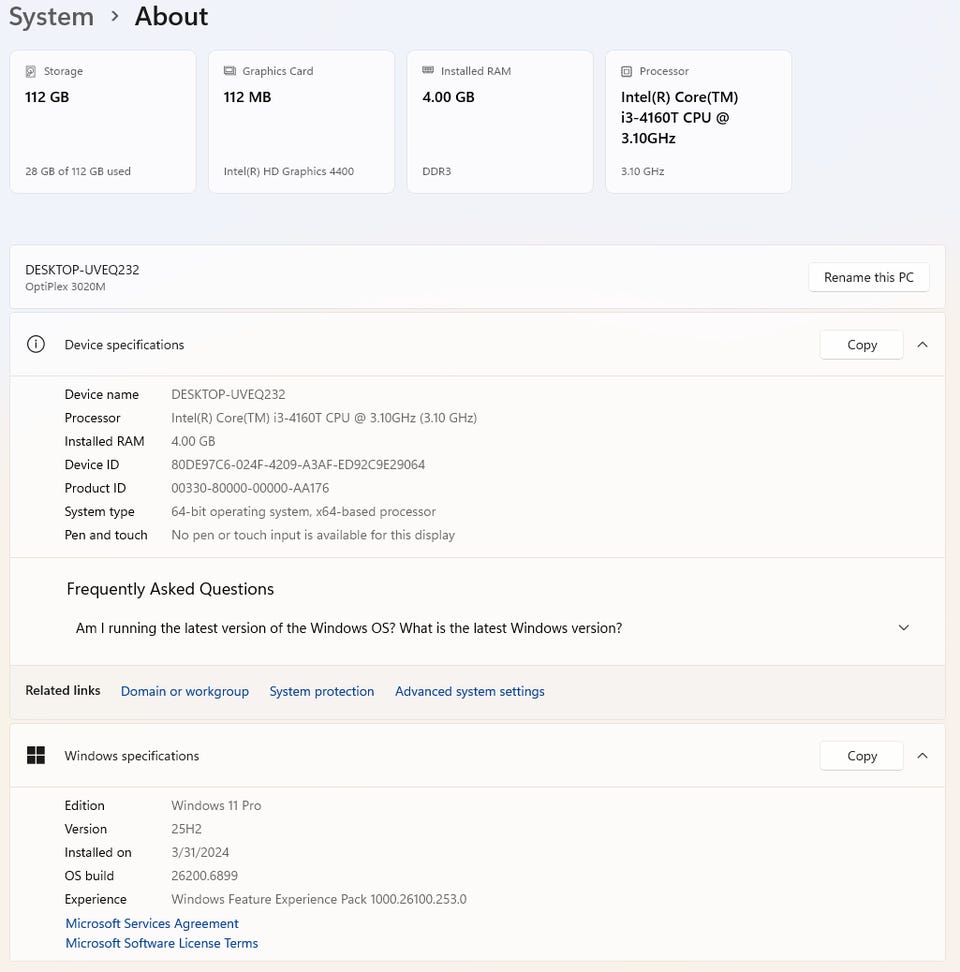The height and width of the screenshot is (972, 960).
Task: Click the Processor chip icon
Action: [x=627, y=72]
